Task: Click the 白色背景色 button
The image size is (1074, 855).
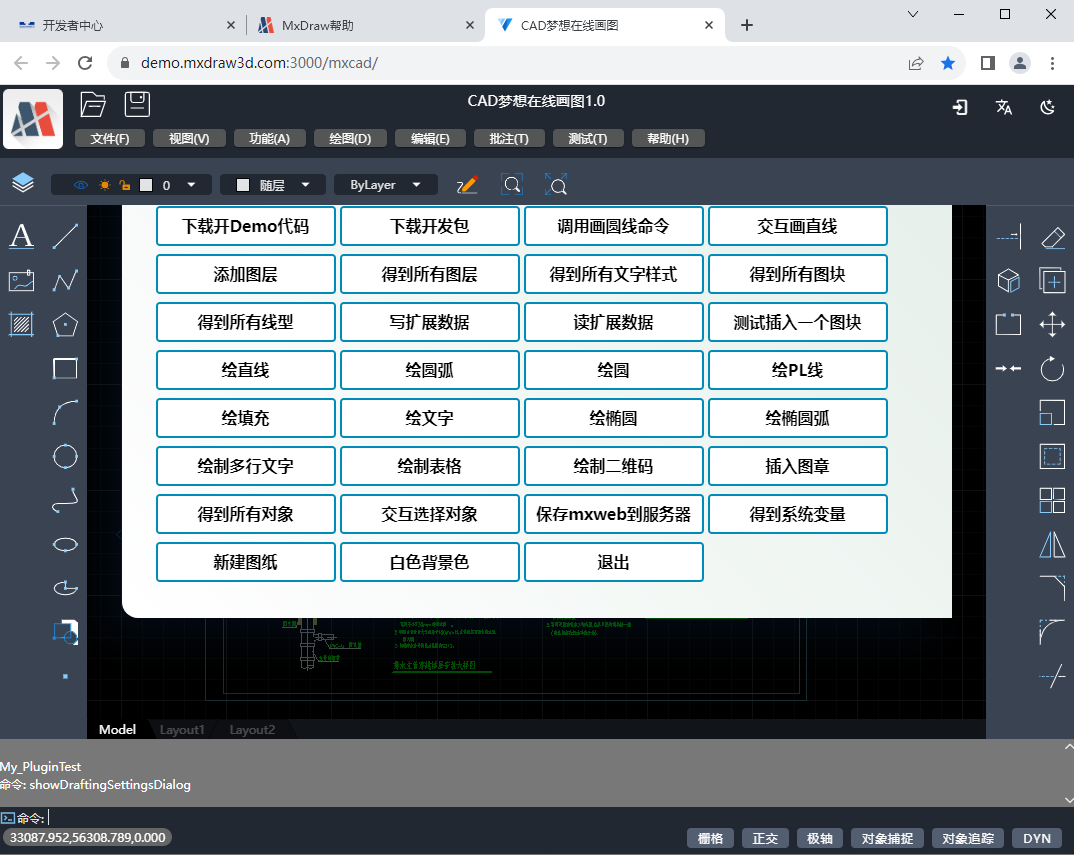Action: pyautogui.click(x=429, y=562)
